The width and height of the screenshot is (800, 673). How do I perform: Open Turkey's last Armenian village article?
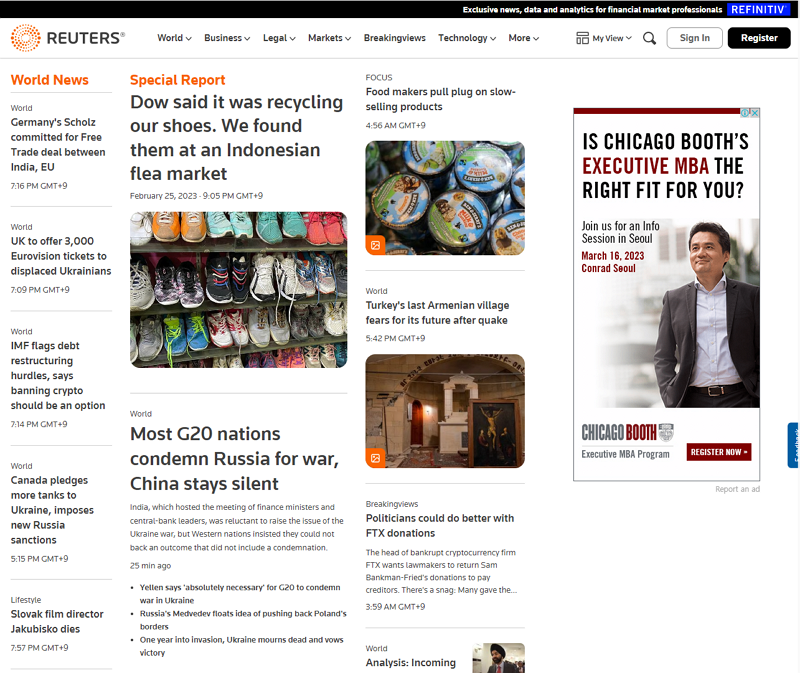coord(437,313)
